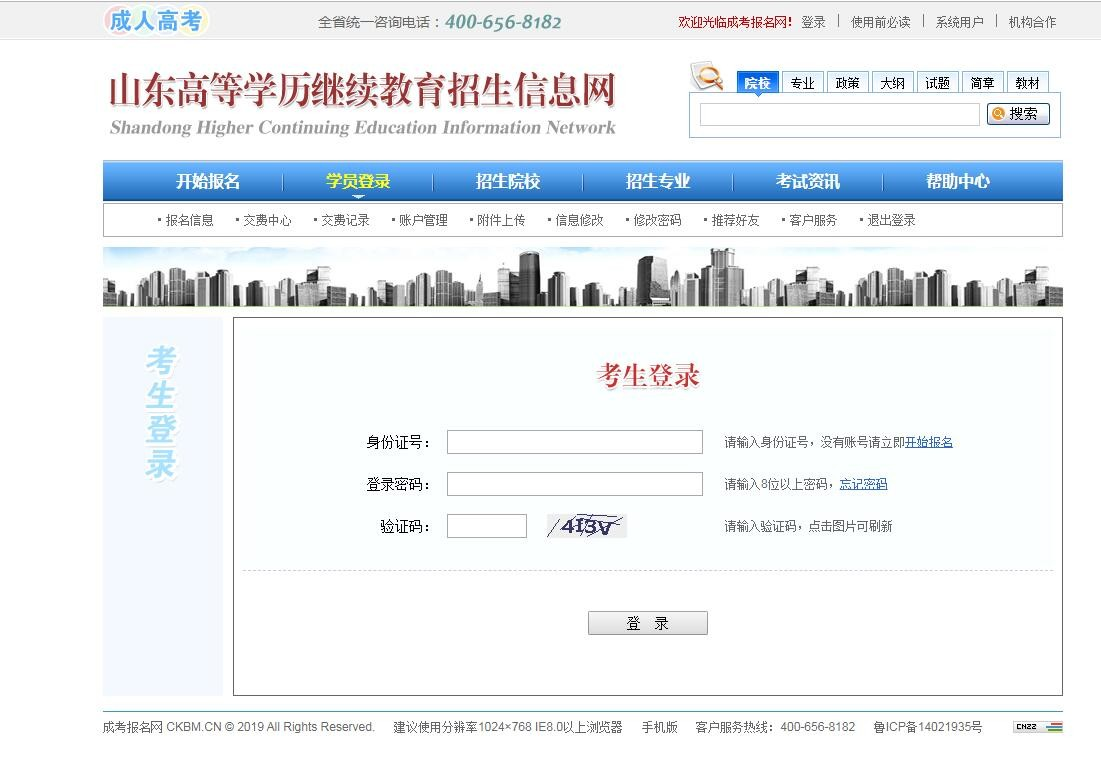Screen dimensions: 1101x778
Task: Go to 推荐好友 submenu item
Action: click(735, 220)
